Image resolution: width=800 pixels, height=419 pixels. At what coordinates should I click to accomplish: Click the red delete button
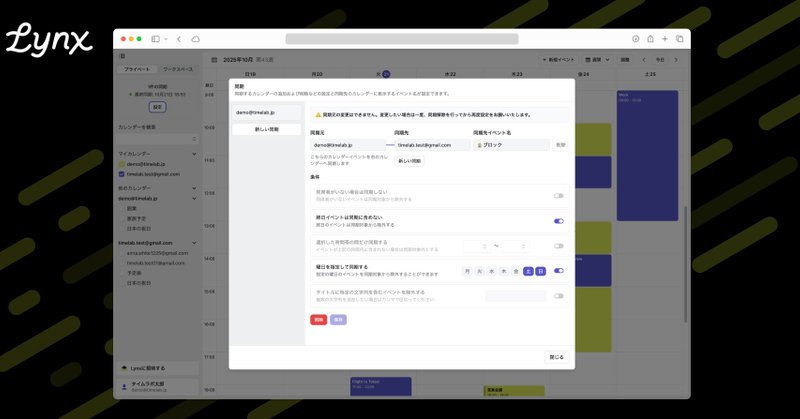[318, 319]
